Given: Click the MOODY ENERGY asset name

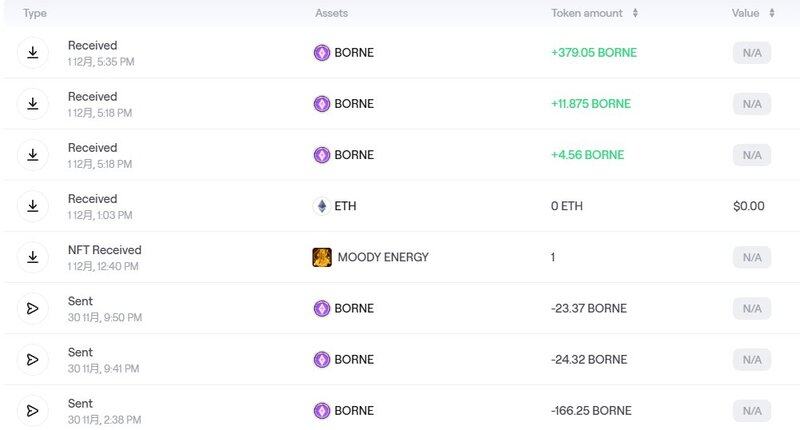Looking at the screenshot, I should pyautogui.click(x=383, y=257).
